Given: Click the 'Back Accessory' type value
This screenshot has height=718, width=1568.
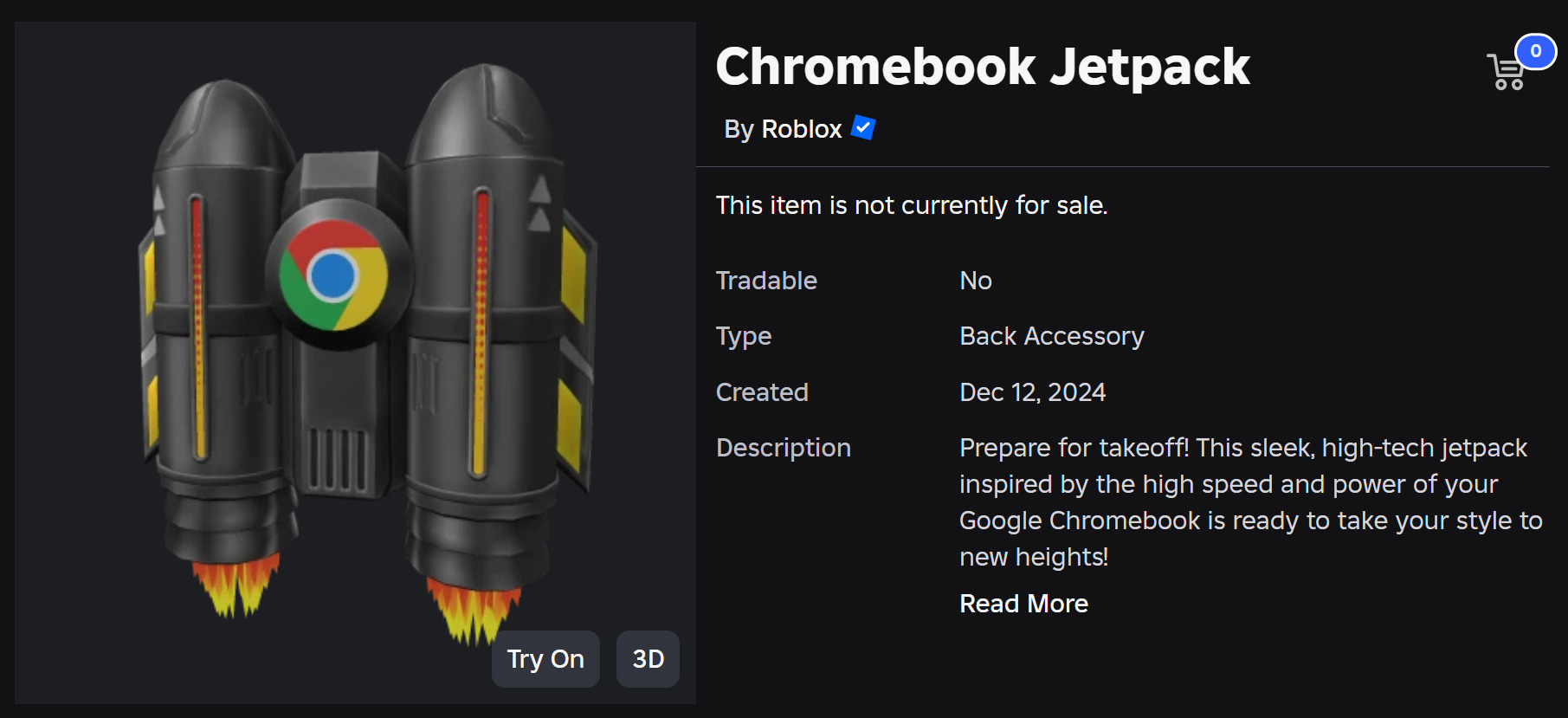Looking at the screenshot, I should [x=1051, y=336].
